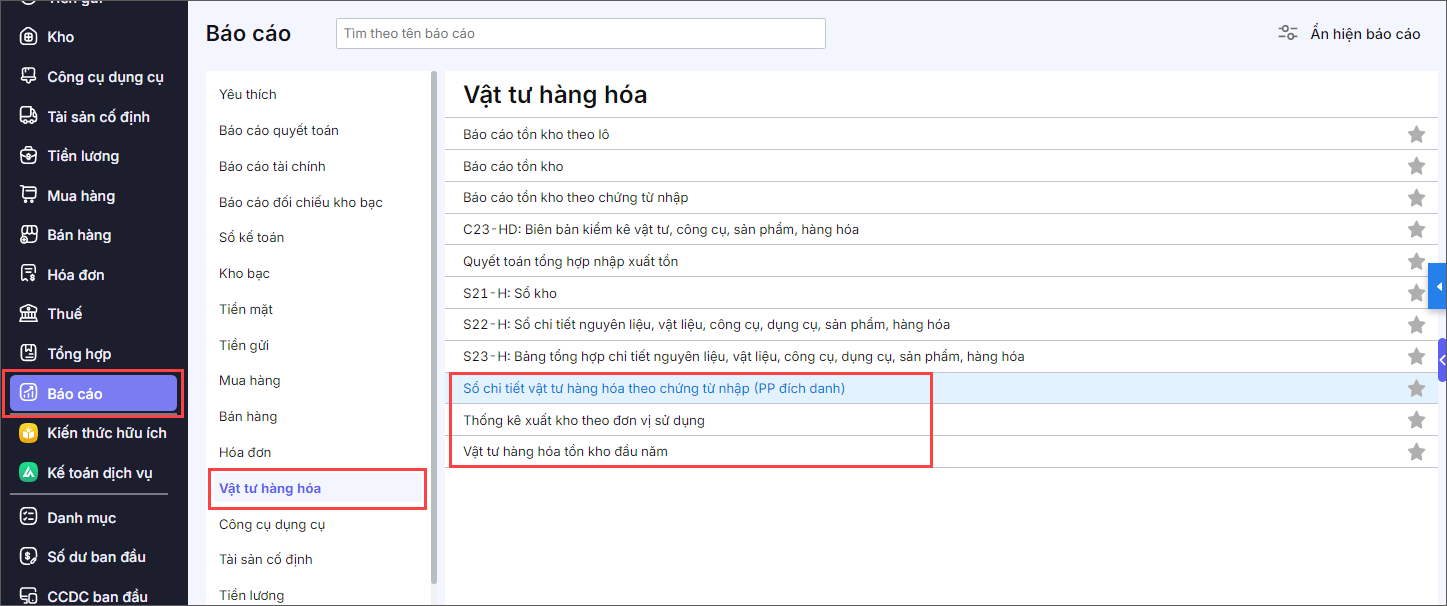Select Báo cáo tài chính category
This screenshot has height=606, width=1447.
coord(272,166)
